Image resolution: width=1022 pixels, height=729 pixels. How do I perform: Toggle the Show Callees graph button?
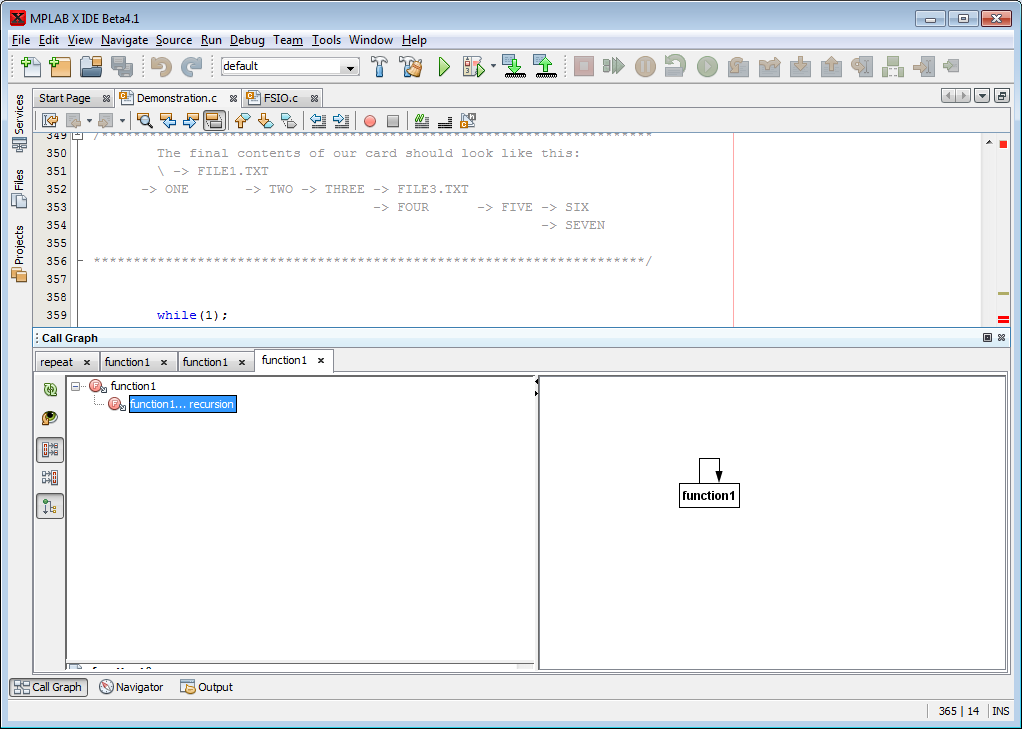[x=50, y=450]
